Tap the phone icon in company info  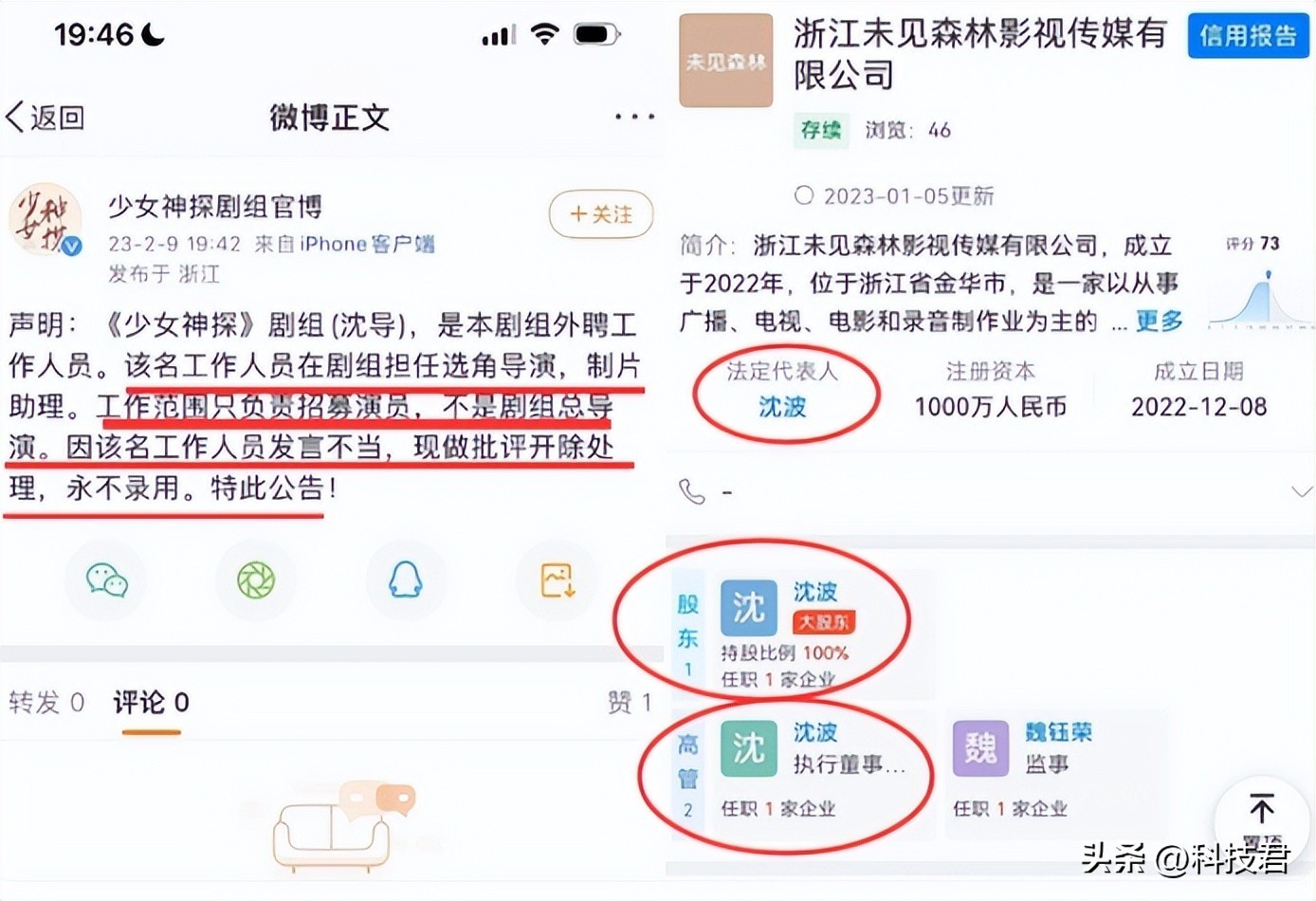pos(692,491)
